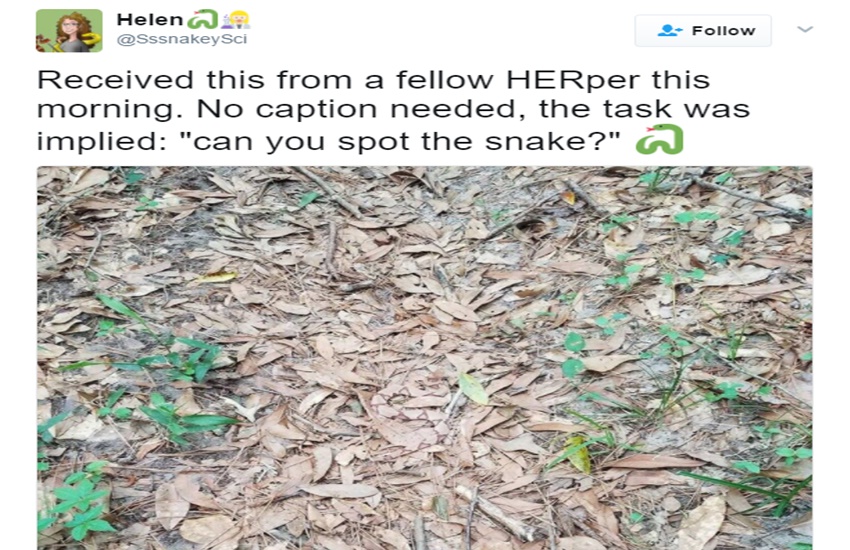Screen dimensions: 850x550
Task: Click the blonde woman emoji beside Helen's name
Action: (x=235, y=19)
